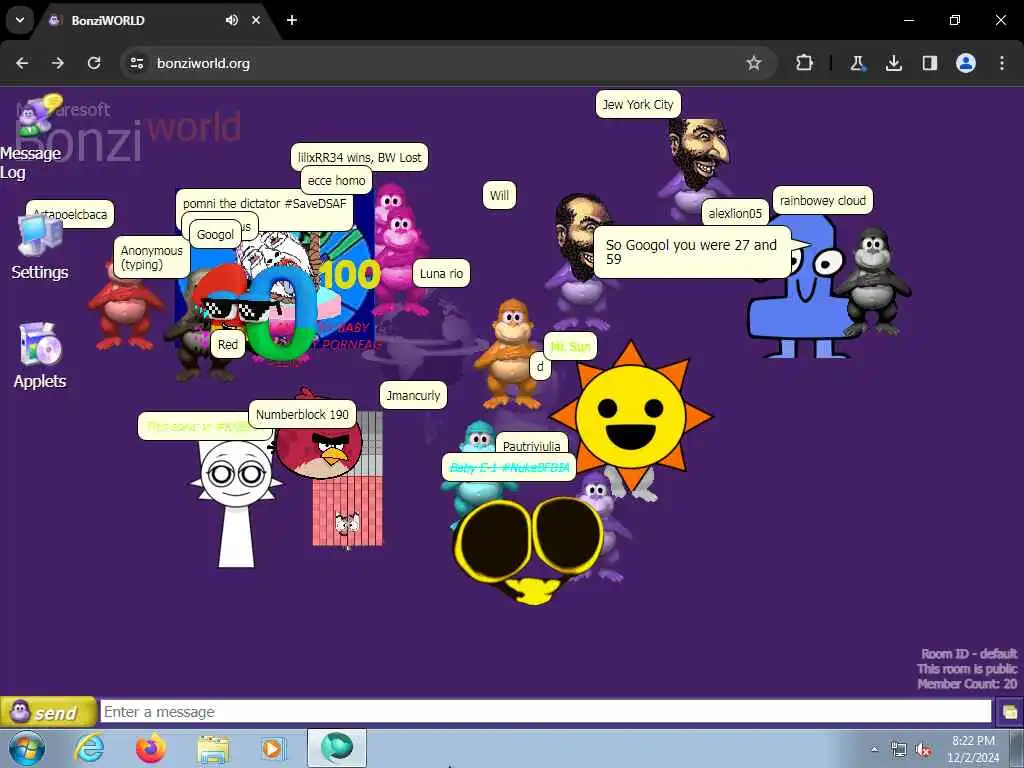This screenshot has width=1024, height=768.
Task: Open the browser extensions puzzle icon
Action: (804, 63)
